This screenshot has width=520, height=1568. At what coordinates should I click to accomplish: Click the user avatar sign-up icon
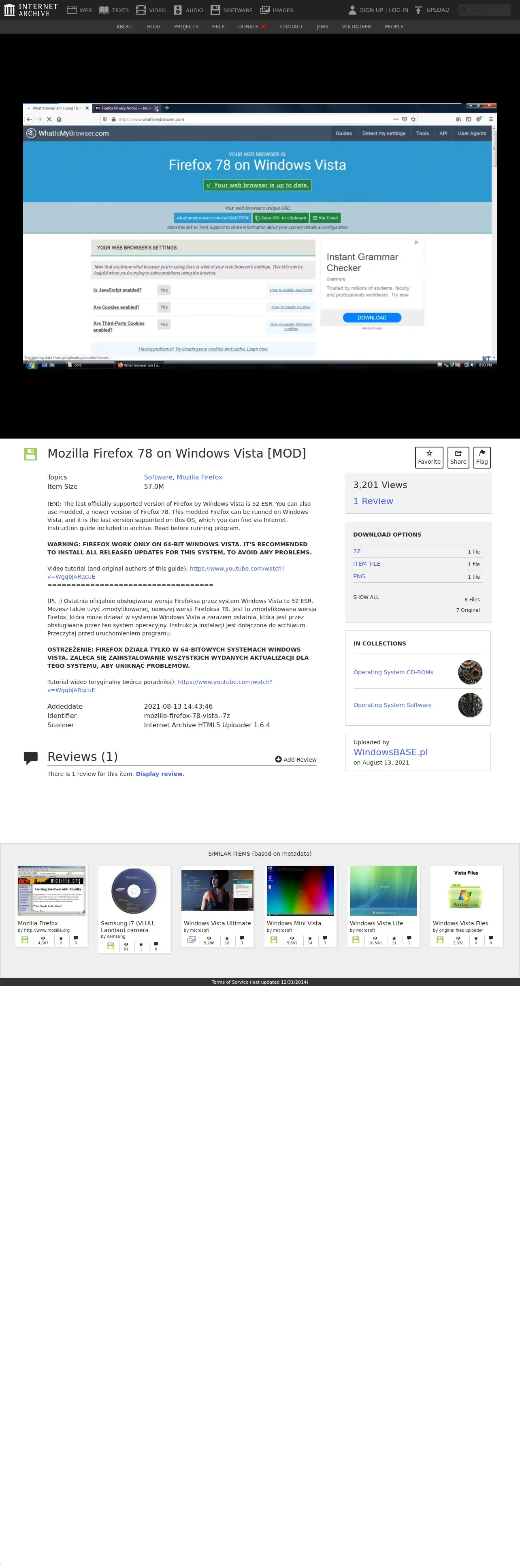point(352,10)
